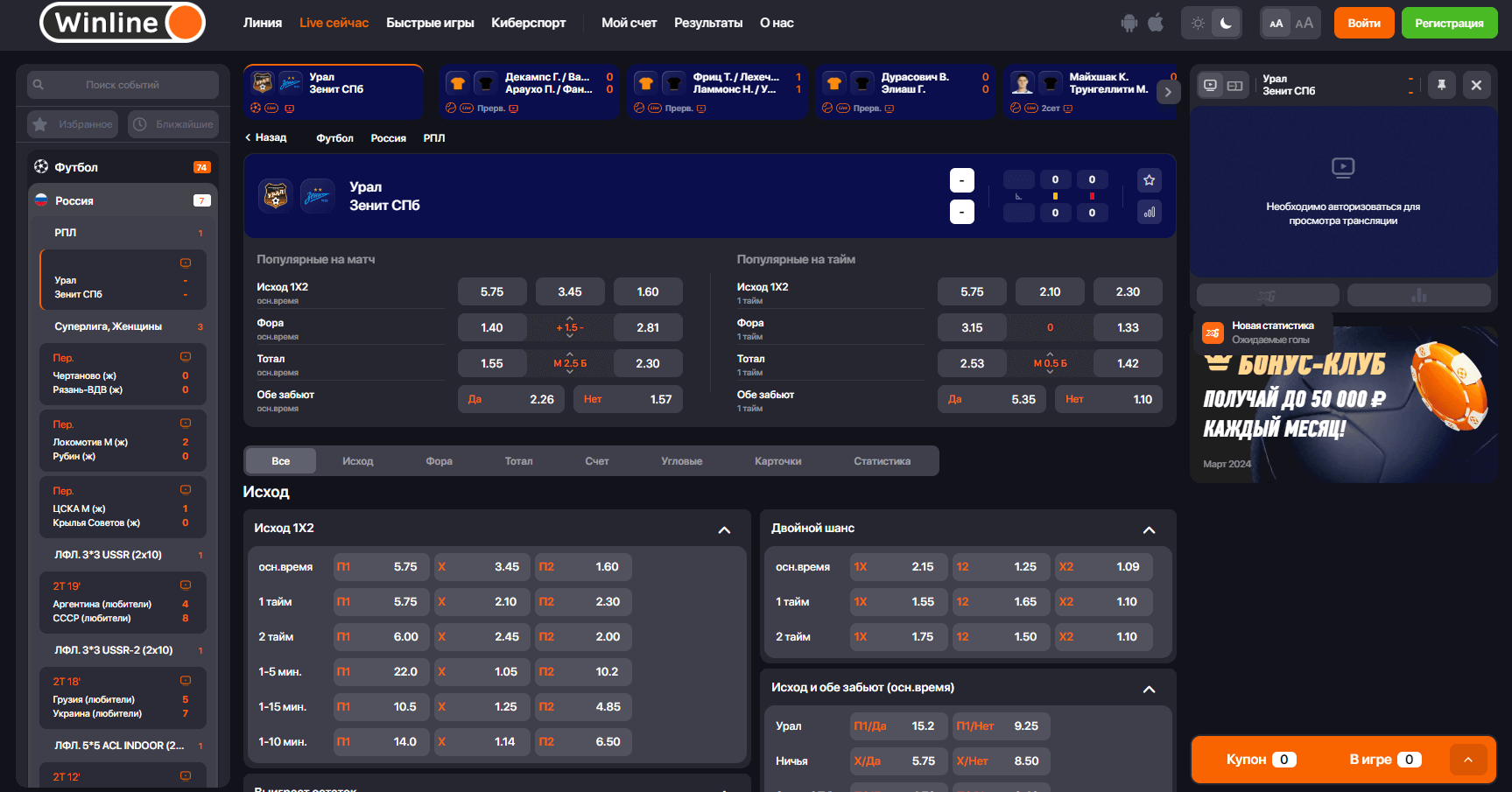Select the Угловые markets tab

pyautogui.click(x=681, y=461)
